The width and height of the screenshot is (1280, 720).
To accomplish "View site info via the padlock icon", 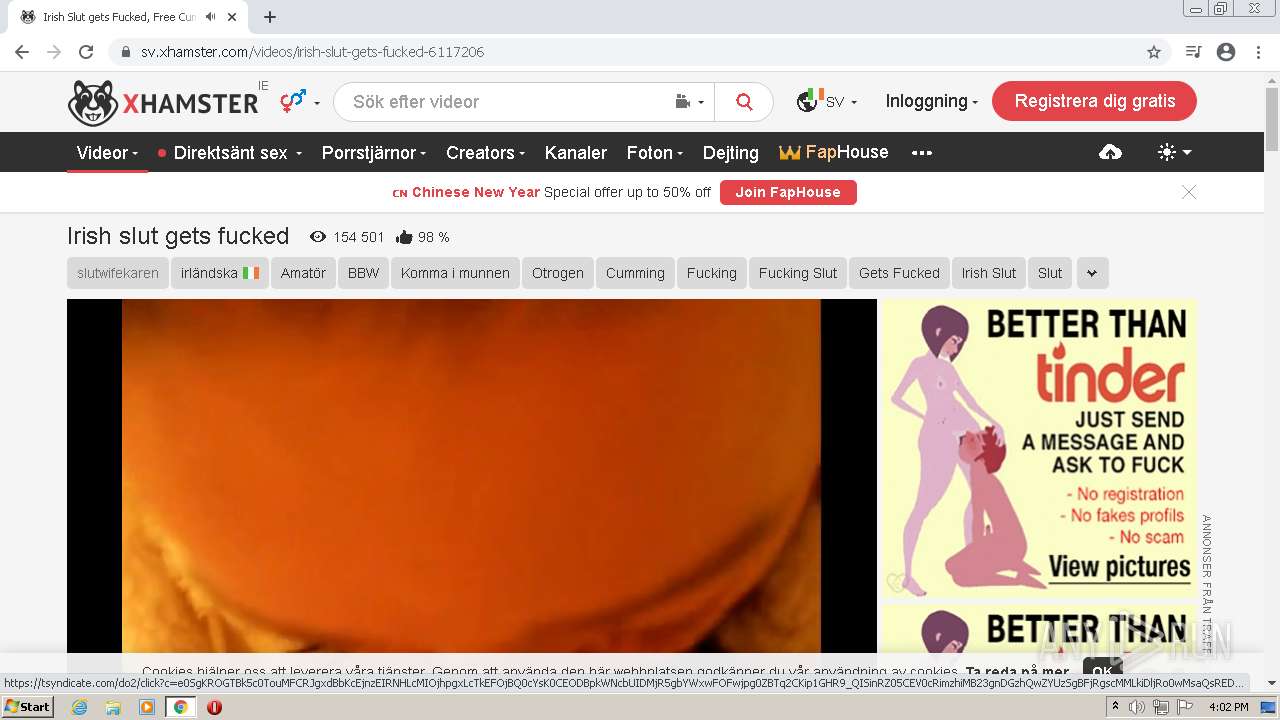I will coord(125,52).
